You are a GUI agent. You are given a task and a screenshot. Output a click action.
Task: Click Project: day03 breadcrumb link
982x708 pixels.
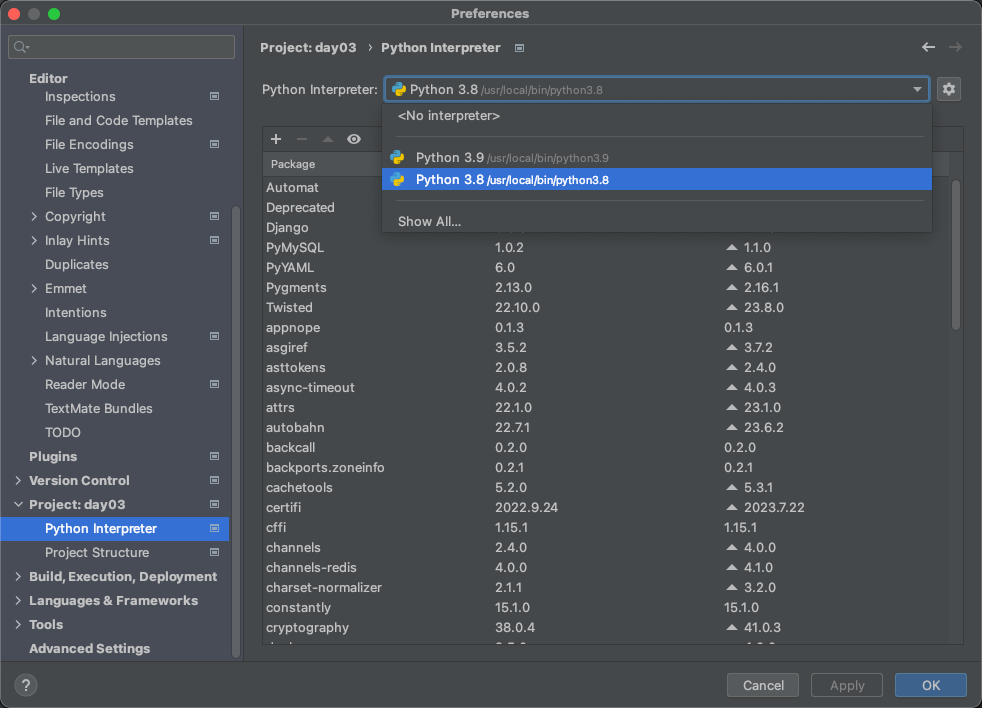pos(308,48)
